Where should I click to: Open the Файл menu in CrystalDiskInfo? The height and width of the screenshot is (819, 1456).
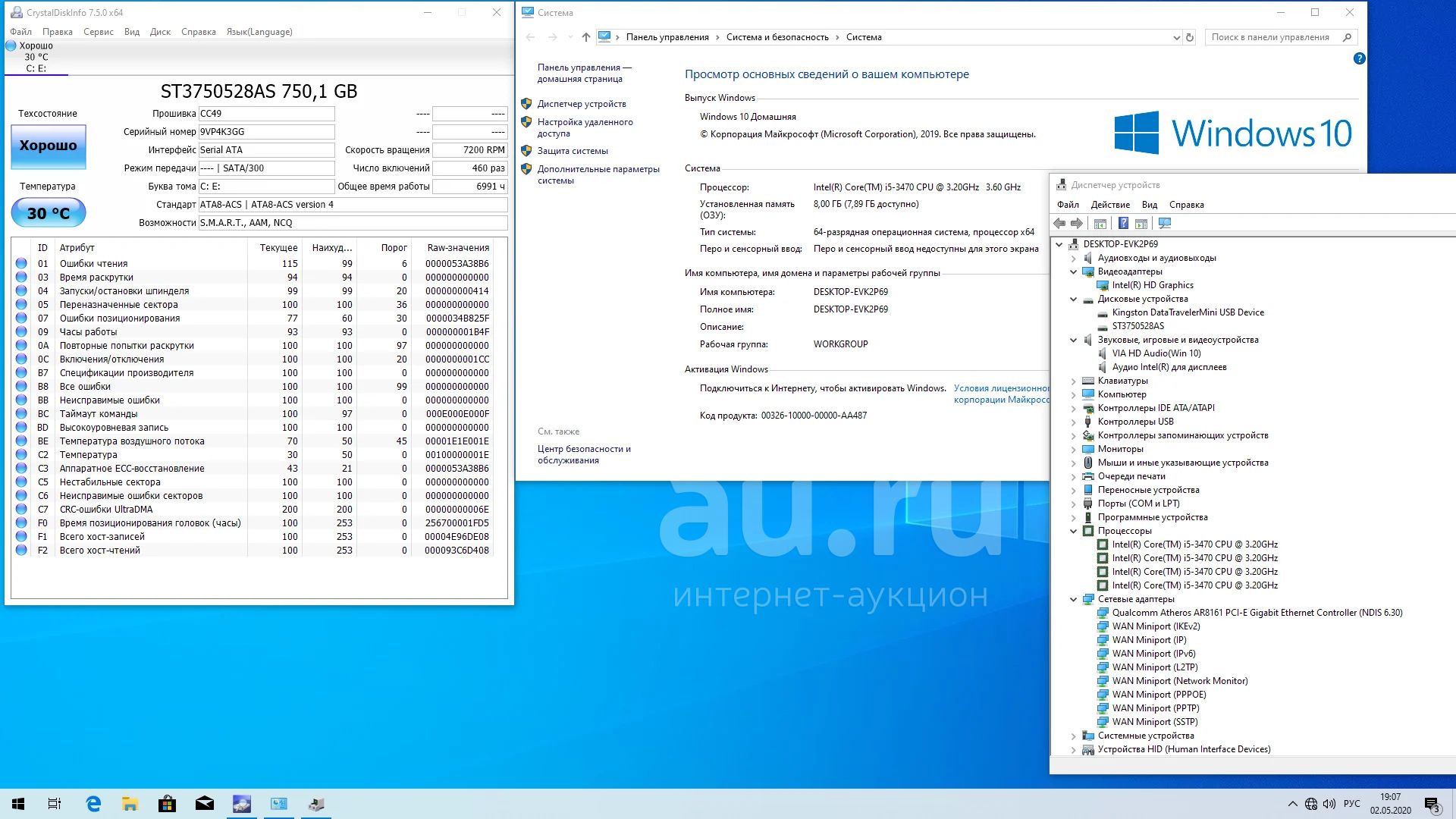coord(20,32)
